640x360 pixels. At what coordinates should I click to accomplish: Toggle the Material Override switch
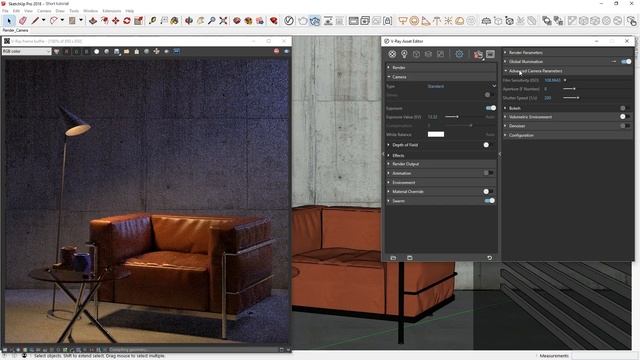pos(488,191)
